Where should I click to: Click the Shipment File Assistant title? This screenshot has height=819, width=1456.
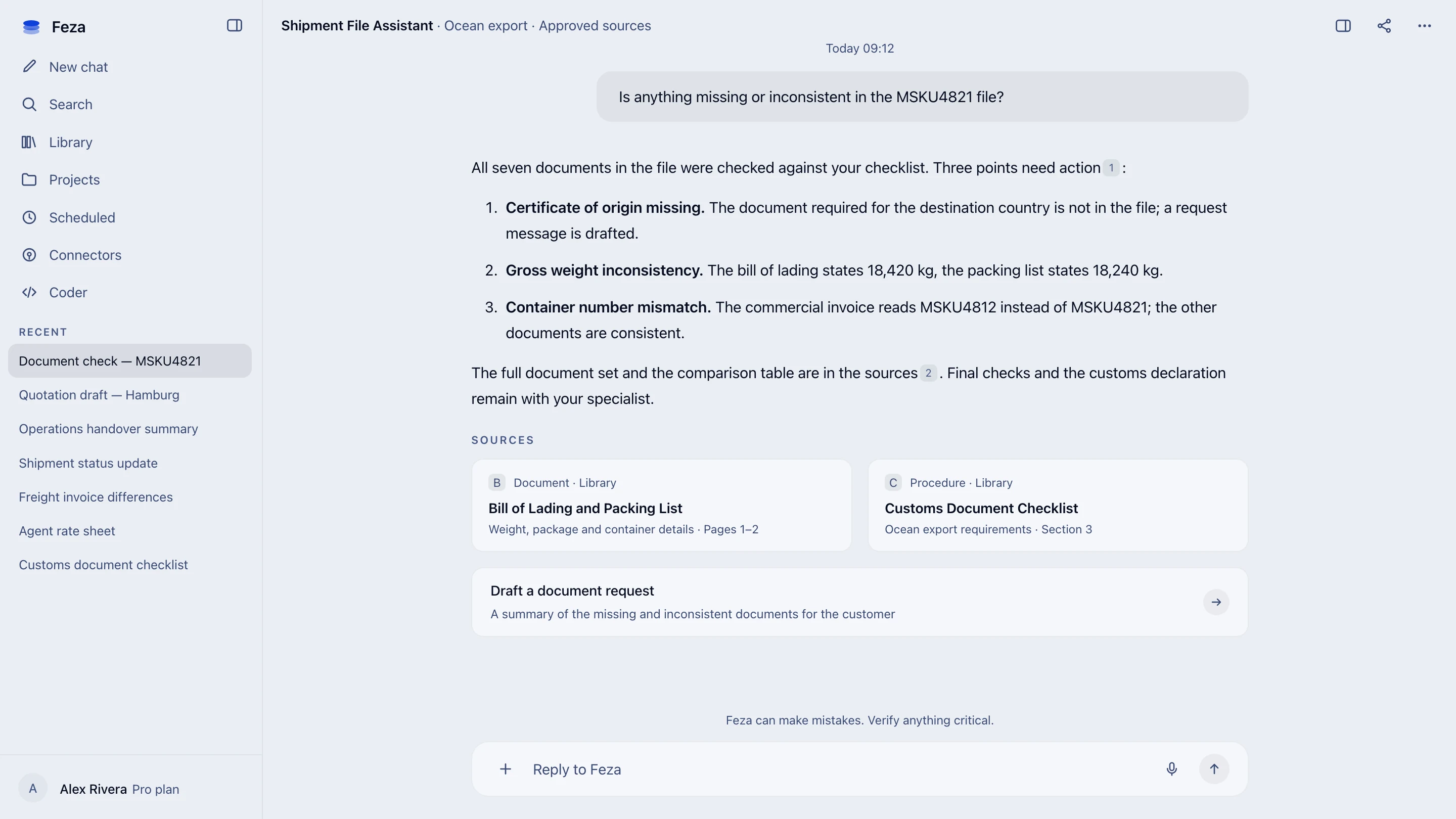[356, 26]
